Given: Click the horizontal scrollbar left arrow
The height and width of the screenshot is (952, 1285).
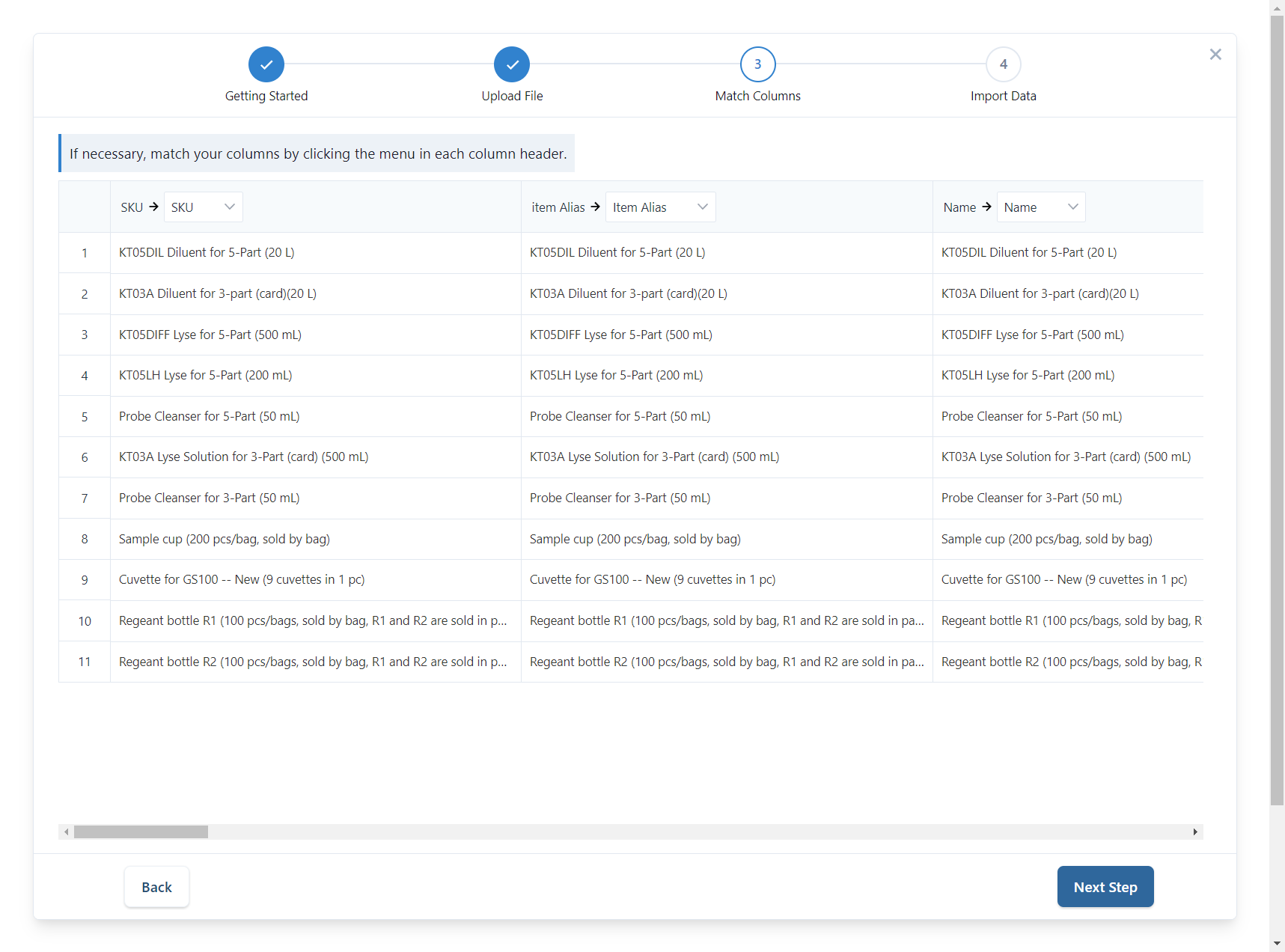Looking at the screenshot, I should click(x=67, y=832).
